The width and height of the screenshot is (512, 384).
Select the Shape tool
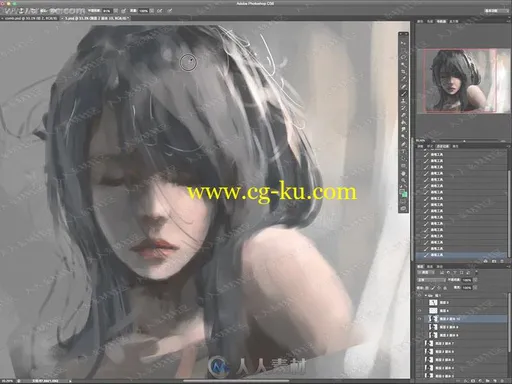coord(403,166)
